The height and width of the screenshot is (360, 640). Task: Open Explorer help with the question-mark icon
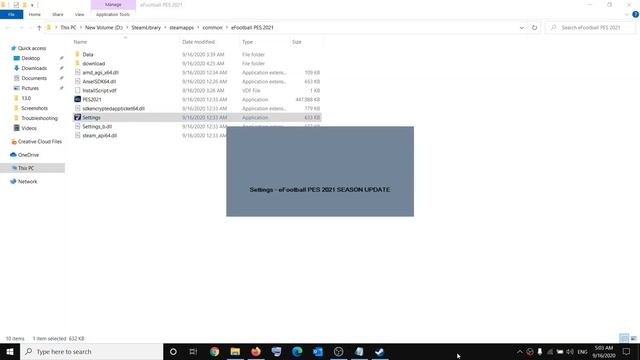[635, 14]
